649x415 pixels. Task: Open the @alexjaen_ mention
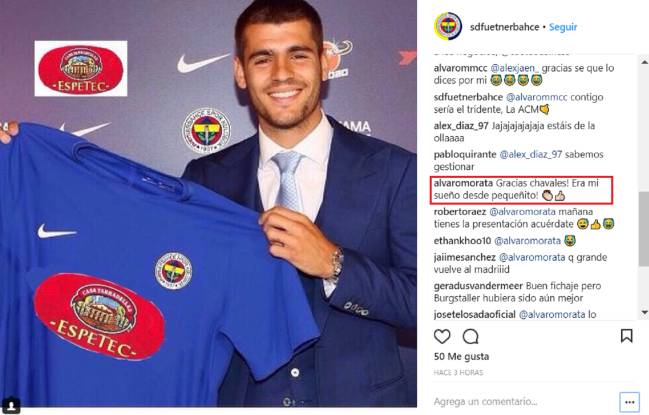[514, 68]
